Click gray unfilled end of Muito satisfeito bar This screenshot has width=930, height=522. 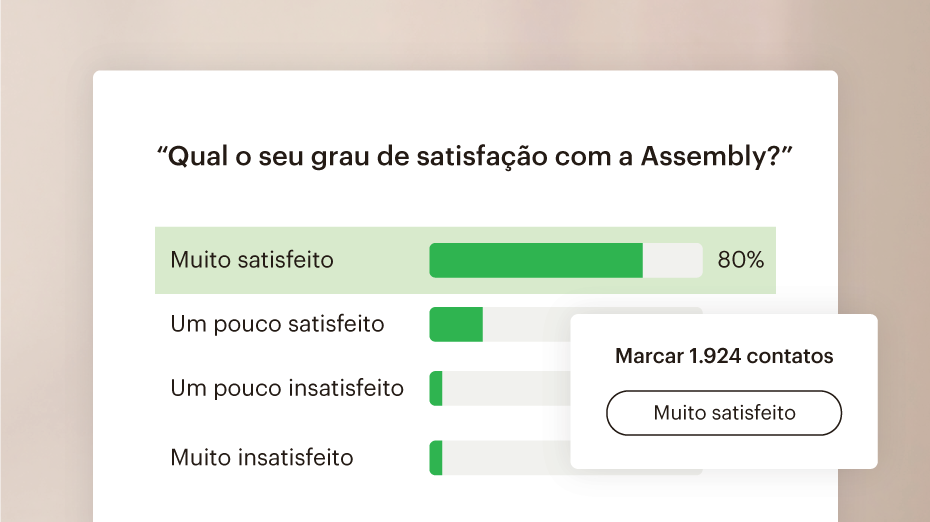(672, 260)
